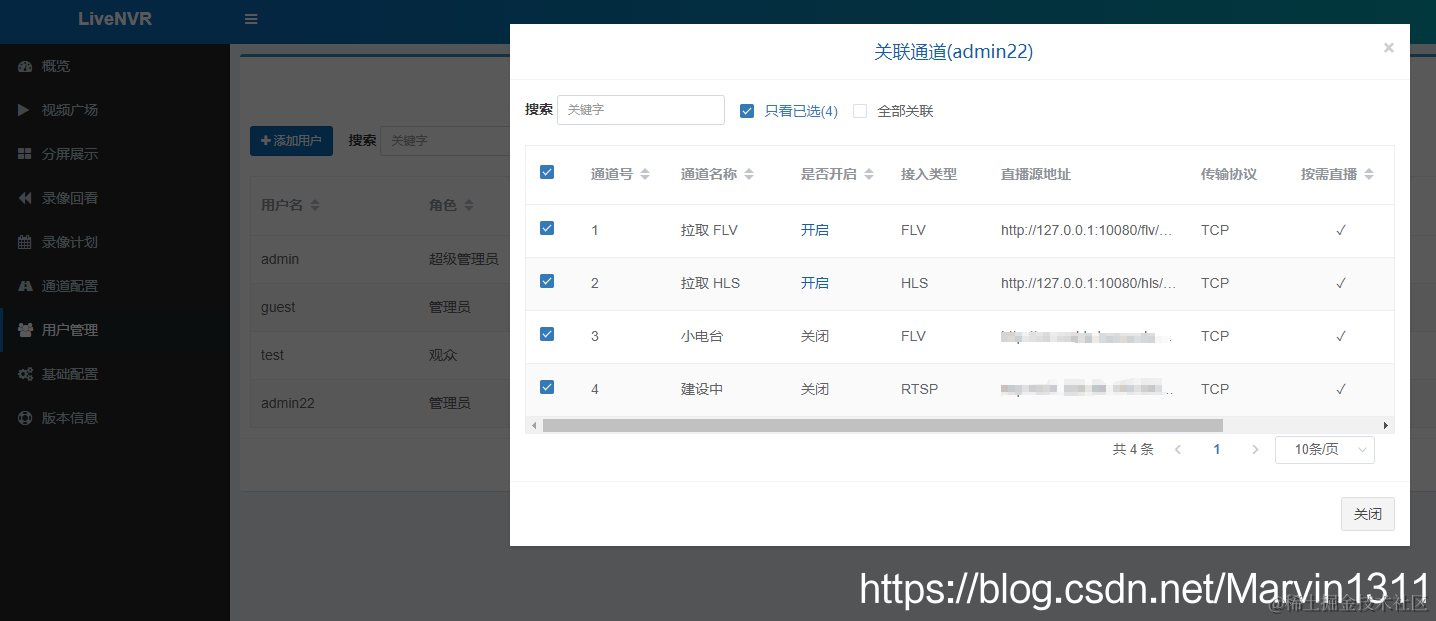Open the 基础配置 basic settings icon
Viewport: 1436px width, 621px height.
(x=23, y=374)
